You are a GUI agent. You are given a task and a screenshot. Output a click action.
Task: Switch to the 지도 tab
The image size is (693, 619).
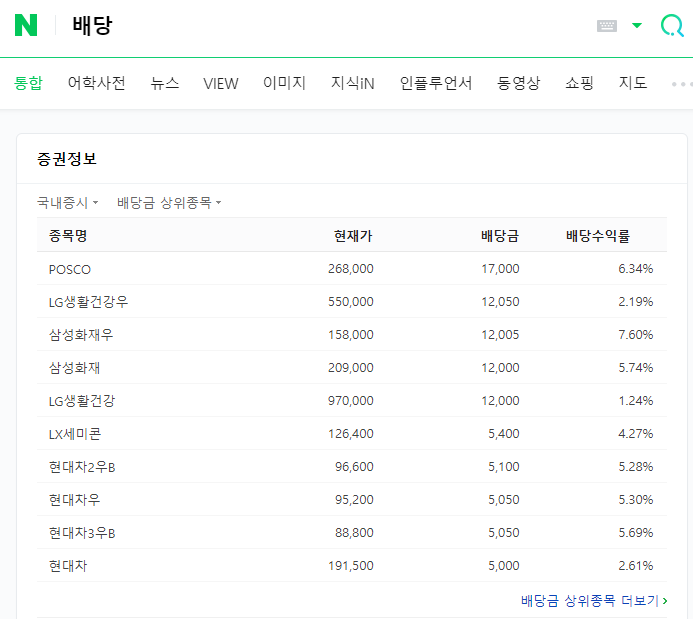(632, 83)
